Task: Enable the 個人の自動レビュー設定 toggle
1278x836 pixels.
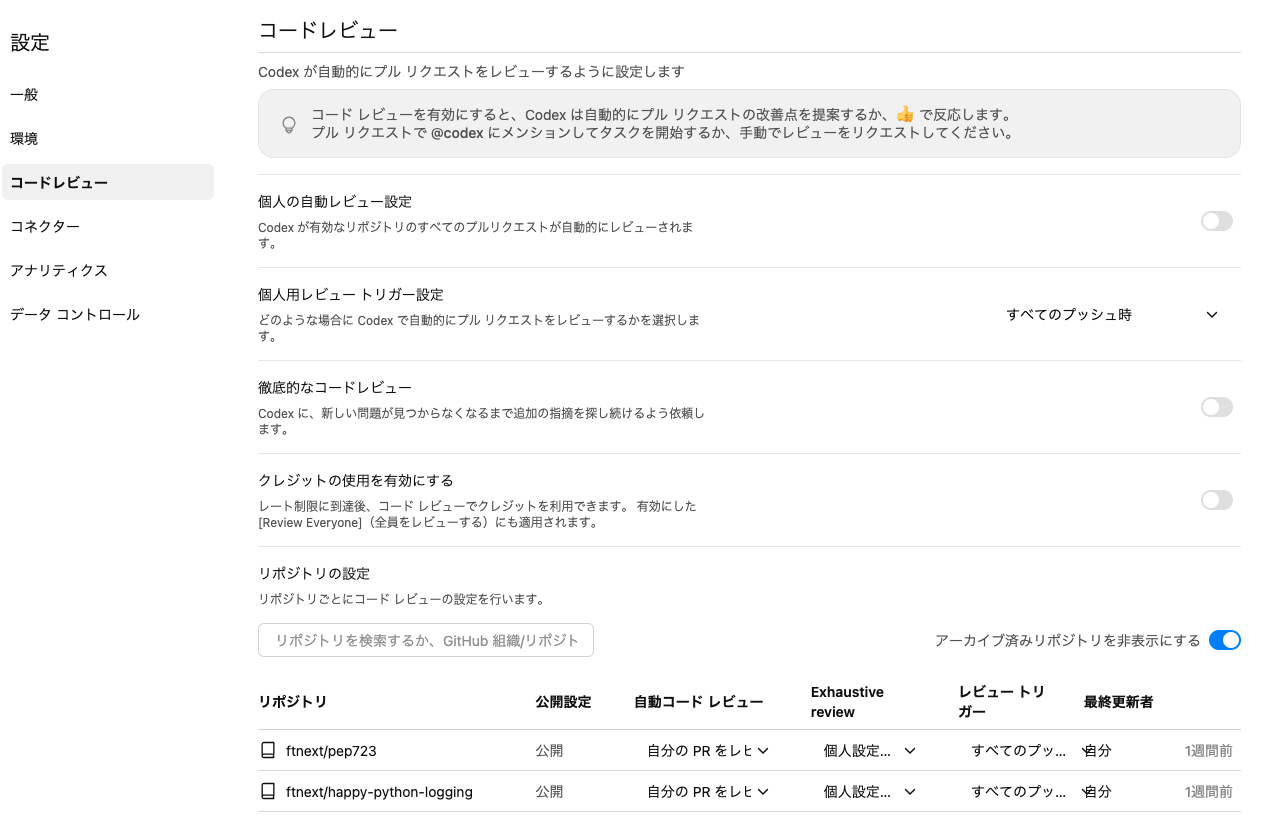Action: (1217, 221)
